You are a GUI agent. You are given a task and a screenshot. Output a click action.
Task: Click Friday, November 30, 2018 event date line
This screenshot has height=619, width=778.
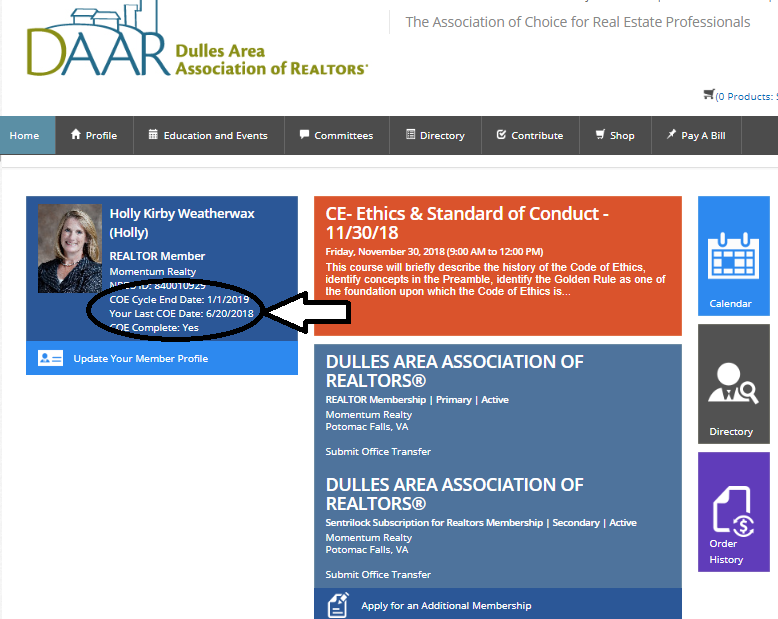tap(434, 251)
